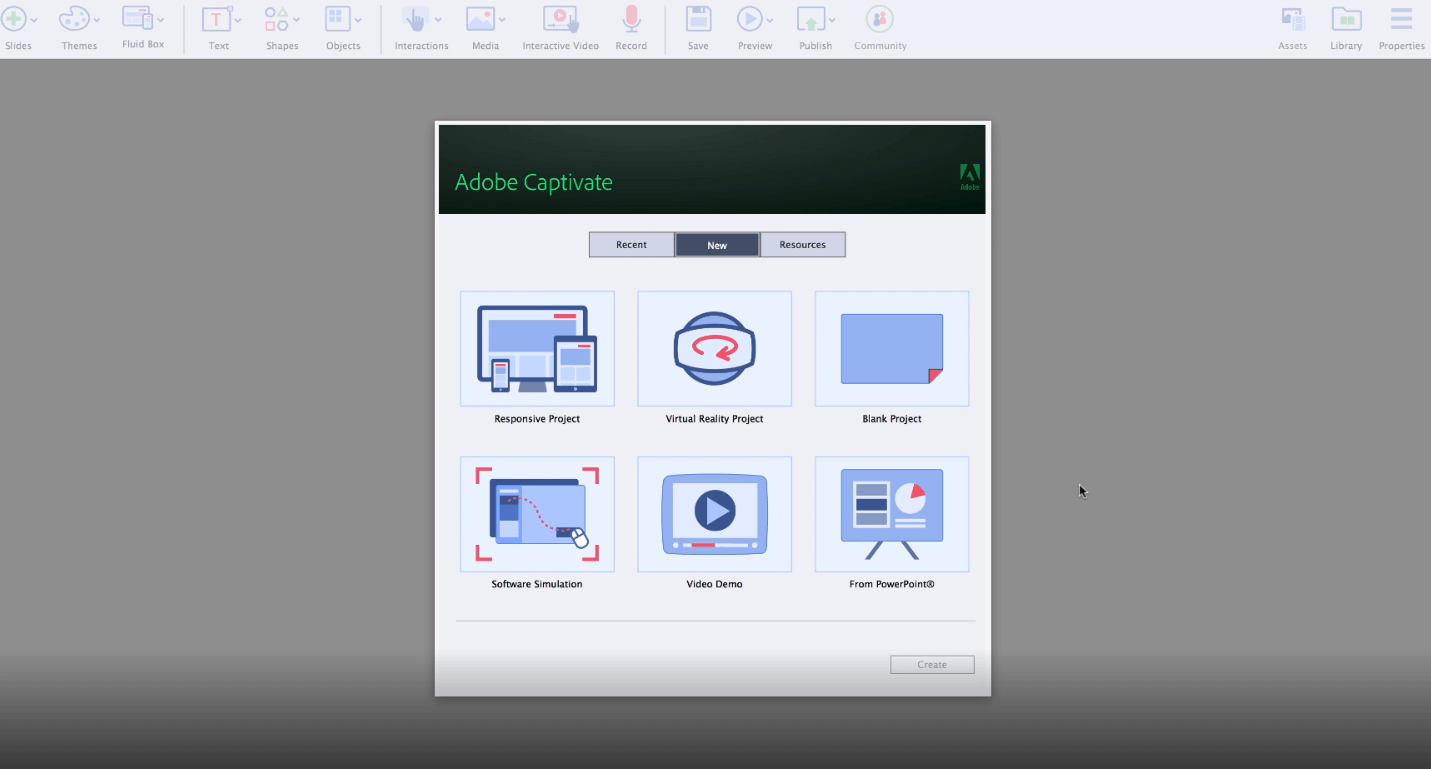Expand the Interactions dropdown arrow
This screenshot has height=769, width=1431.
pyautogui.click(x=438, y=20)
